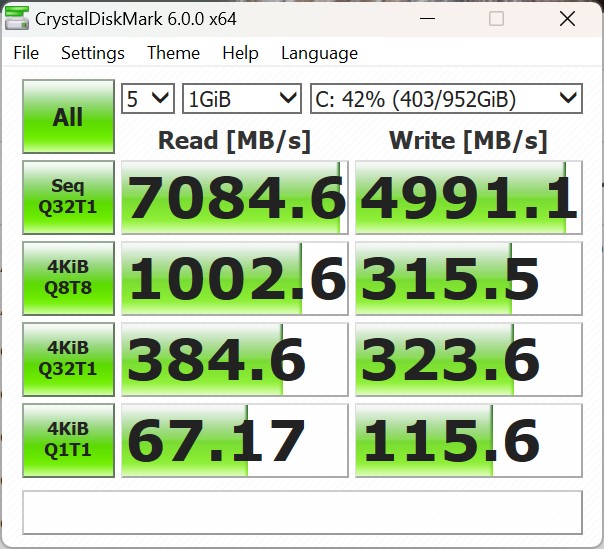
Task: Start the 4KiB Q32T1 test
Action: pyautogui.click(x=69, y=359)
